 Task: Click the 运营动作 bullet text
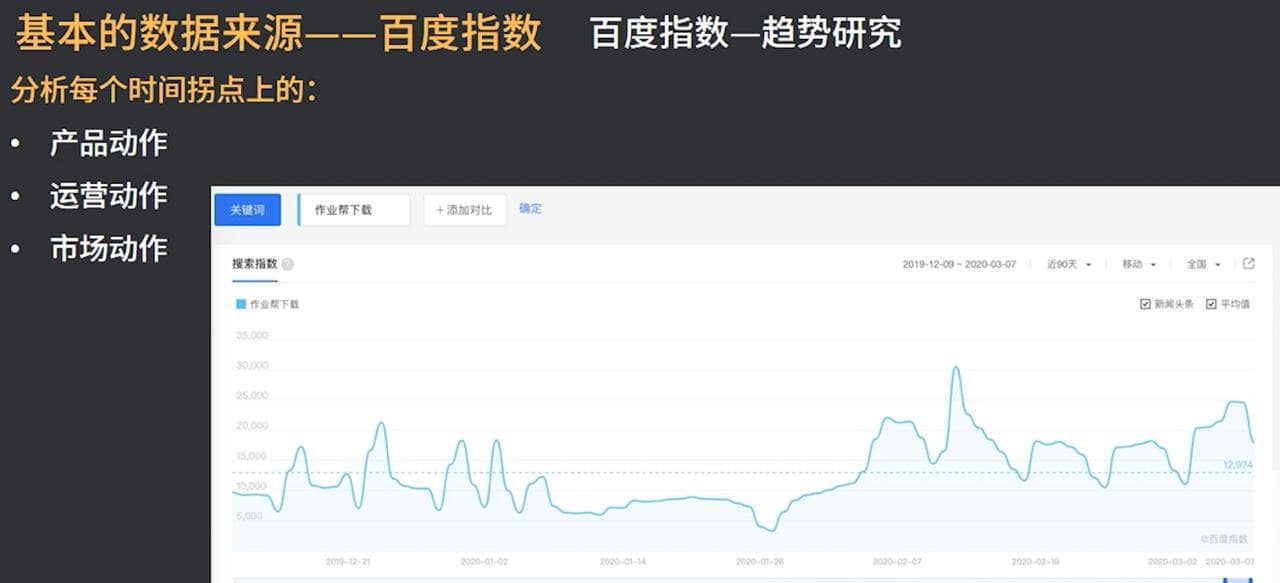(109, 195)
